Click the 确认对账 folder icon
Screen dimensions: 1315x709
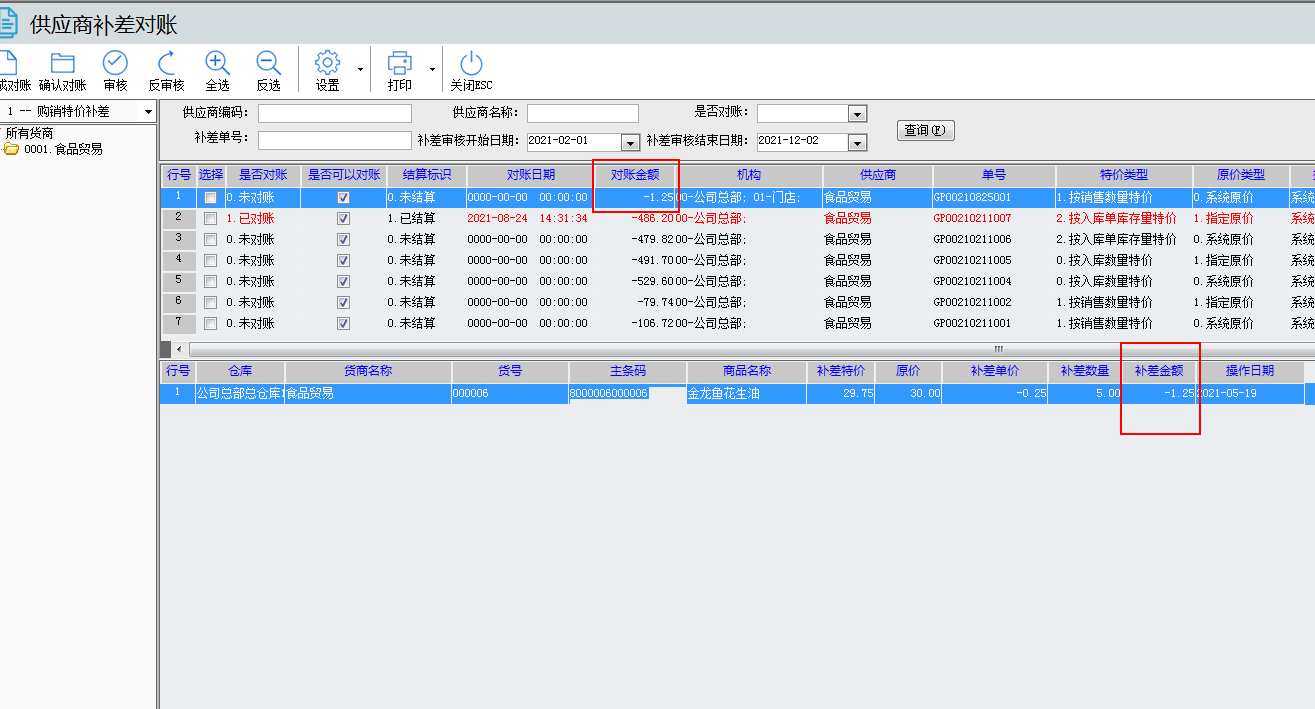pos(63,63)
